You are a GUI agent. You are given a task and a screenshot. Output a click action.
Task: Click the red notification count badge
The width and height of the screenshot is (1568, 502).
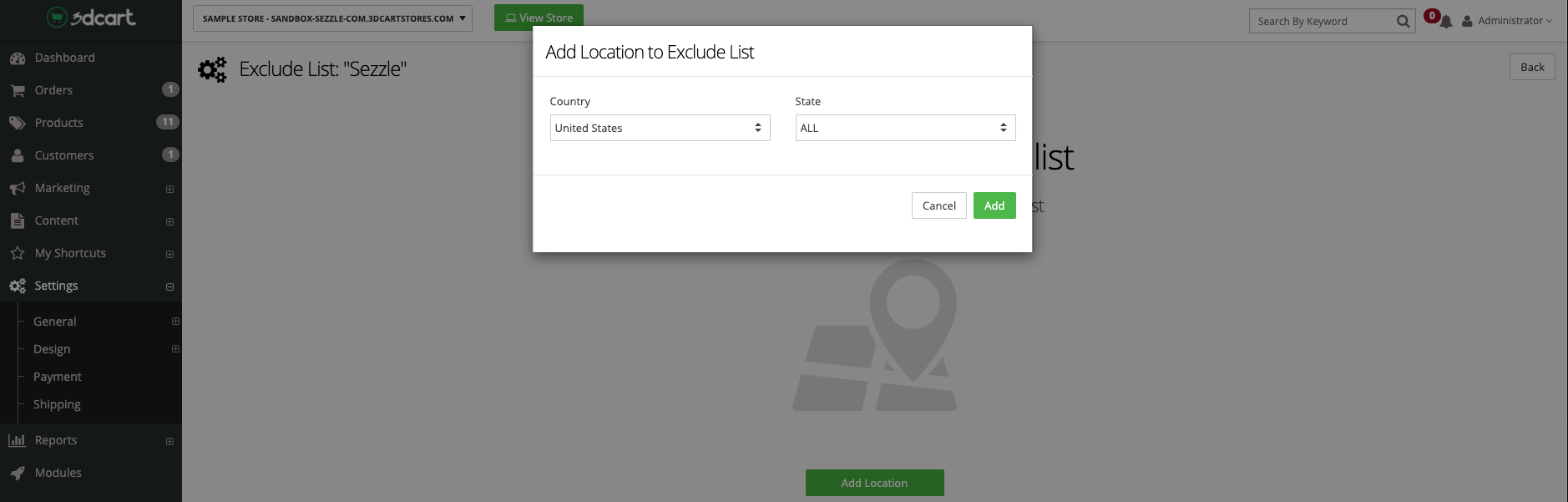1432,16
